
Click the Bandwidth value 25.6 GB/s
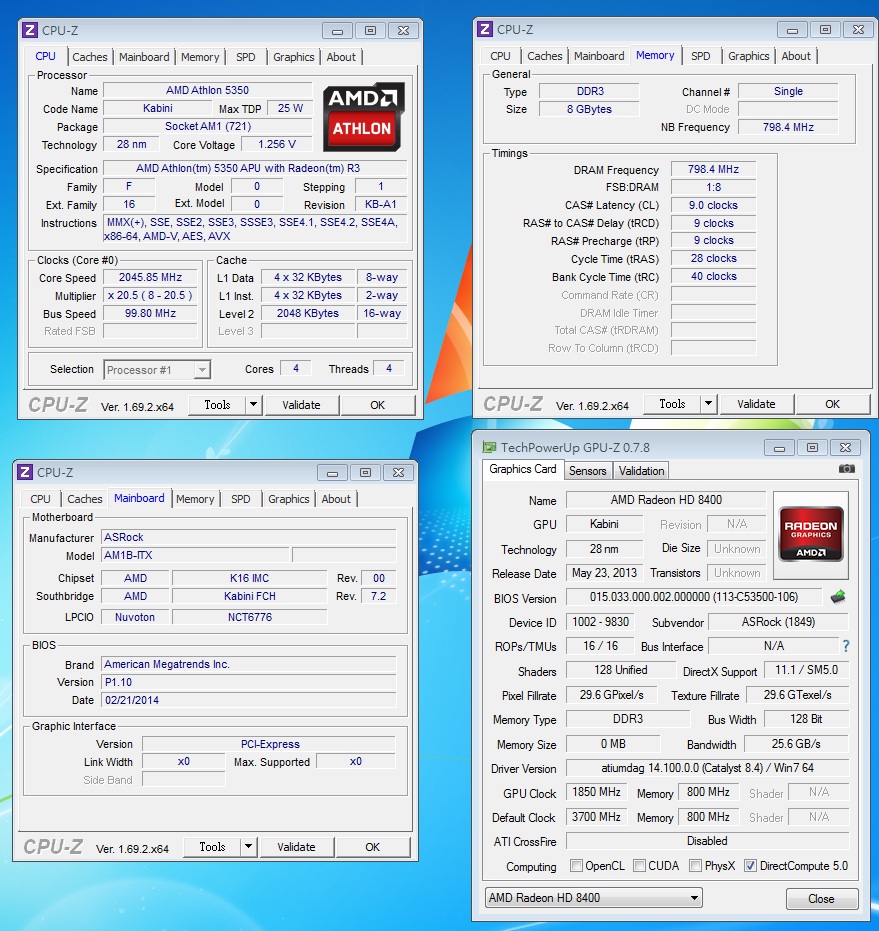tap(796, 743)
